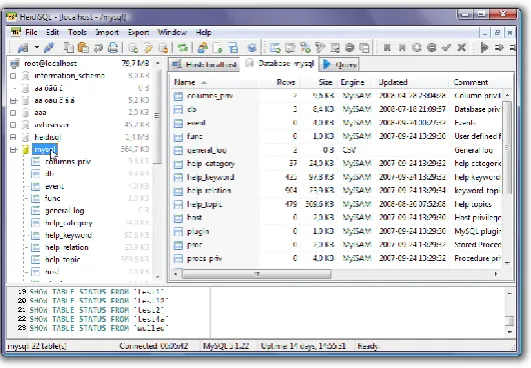
Task: Click the Delete record minus icon
Action: [431, 47]
